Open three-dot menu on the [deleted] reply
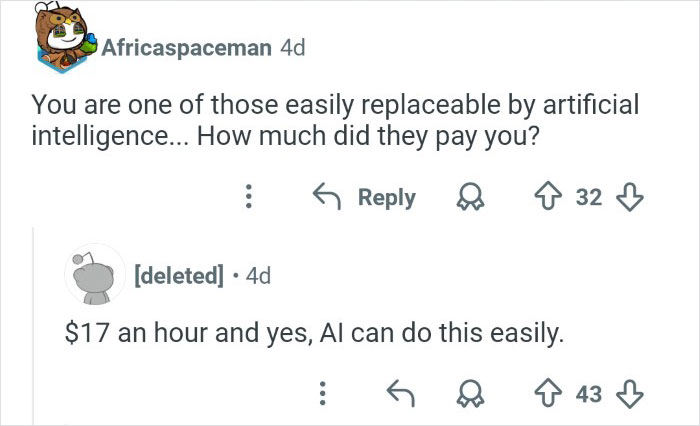 tap(321, 393)
